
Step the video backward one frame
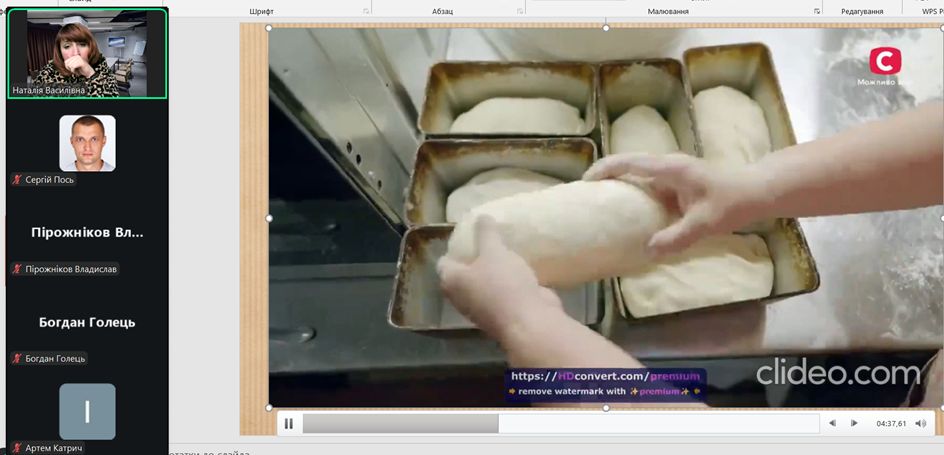pos(832,424)
